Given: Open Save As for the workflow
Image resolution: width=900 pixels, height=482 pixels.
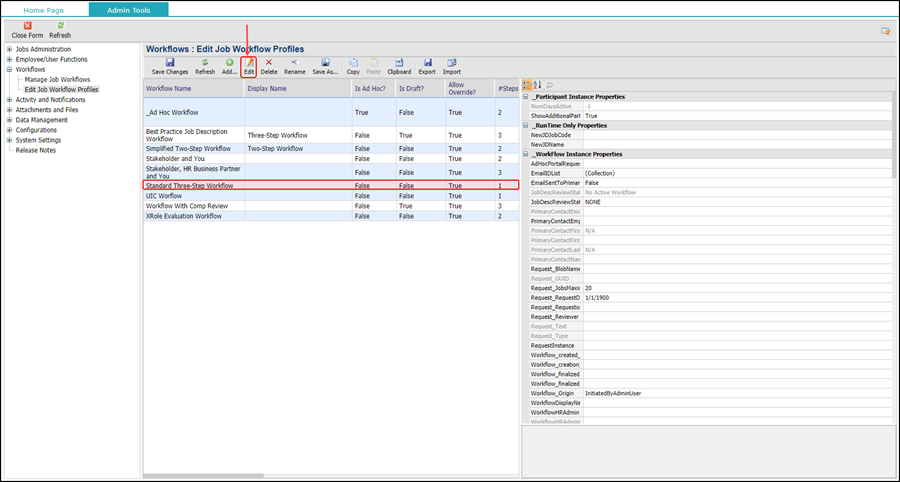Looking at the screenshot, I should [325, 67].
